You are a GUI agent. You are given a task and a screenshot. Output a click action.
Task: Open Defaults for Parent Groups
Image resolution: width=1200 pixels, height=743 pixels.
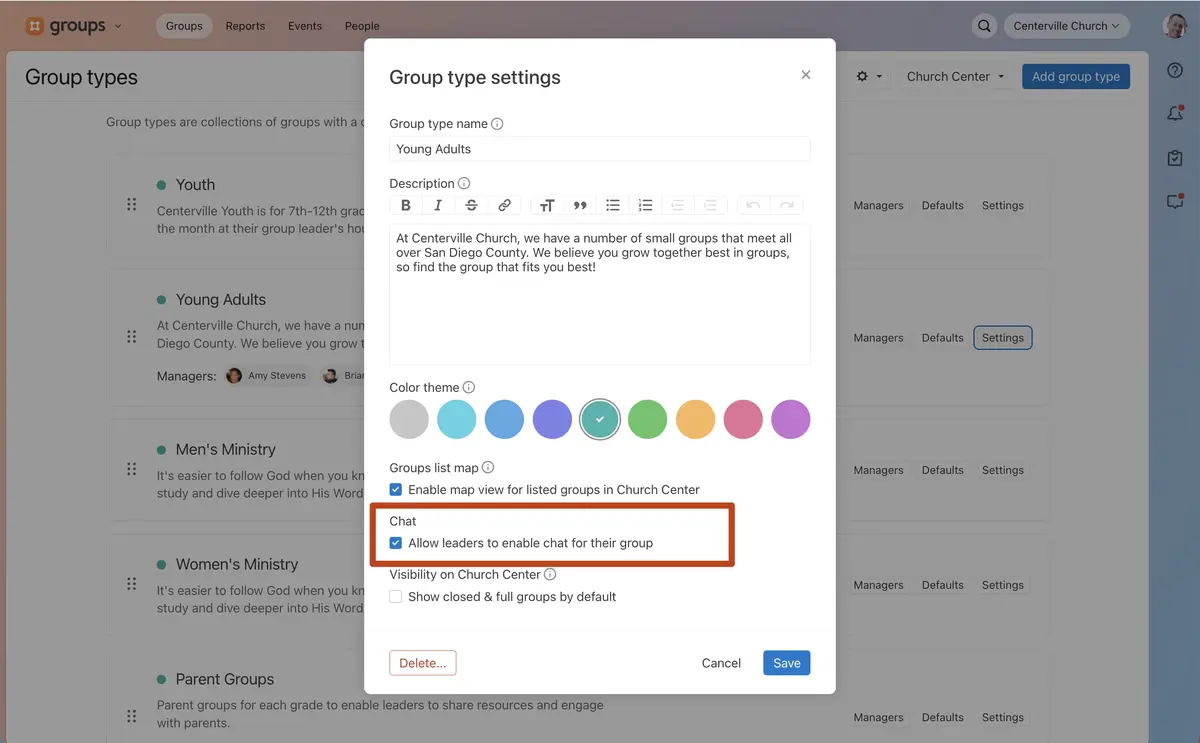pos(943,717)
